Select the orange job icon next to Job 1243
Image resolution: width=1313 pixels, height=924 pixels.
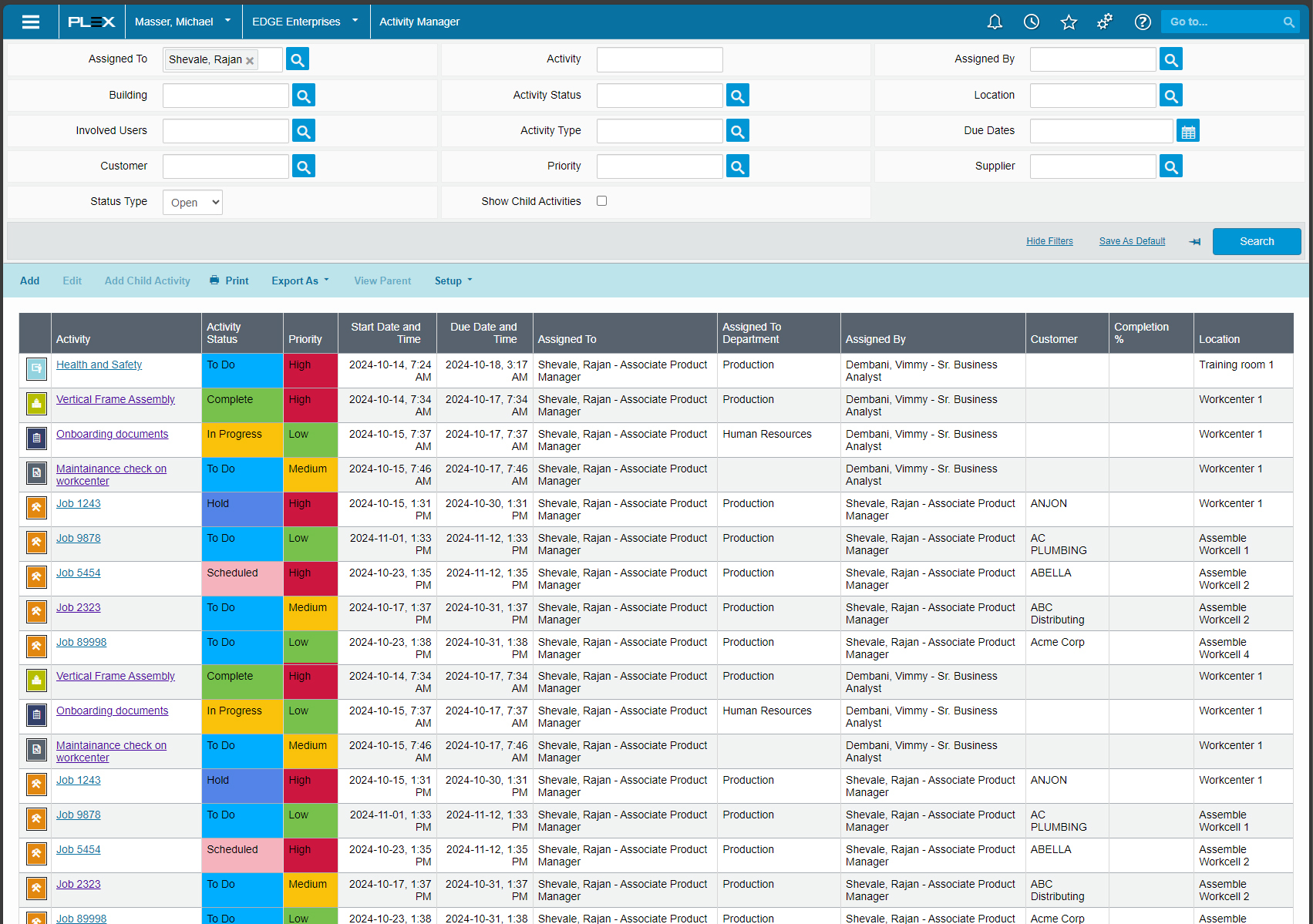point(35,508)
